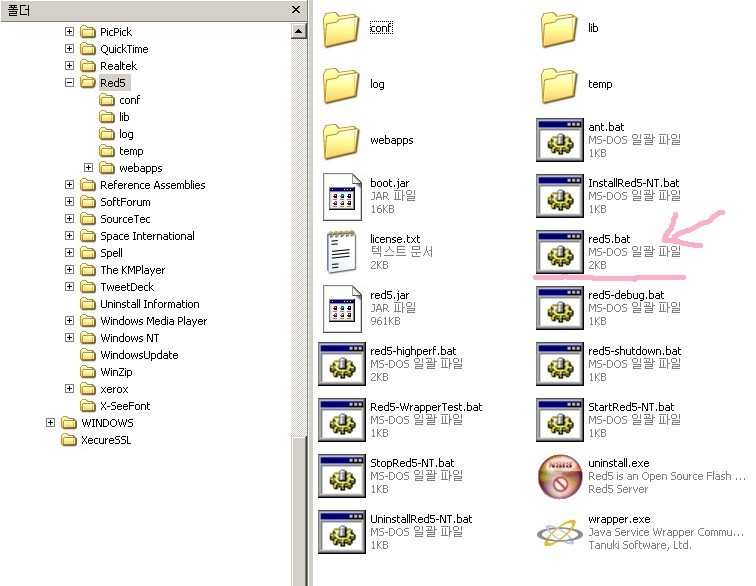Expand The KMPlayer tree node
Image resolution: width=756 pixels, height=586 pixels.
[x=69, y=270]
